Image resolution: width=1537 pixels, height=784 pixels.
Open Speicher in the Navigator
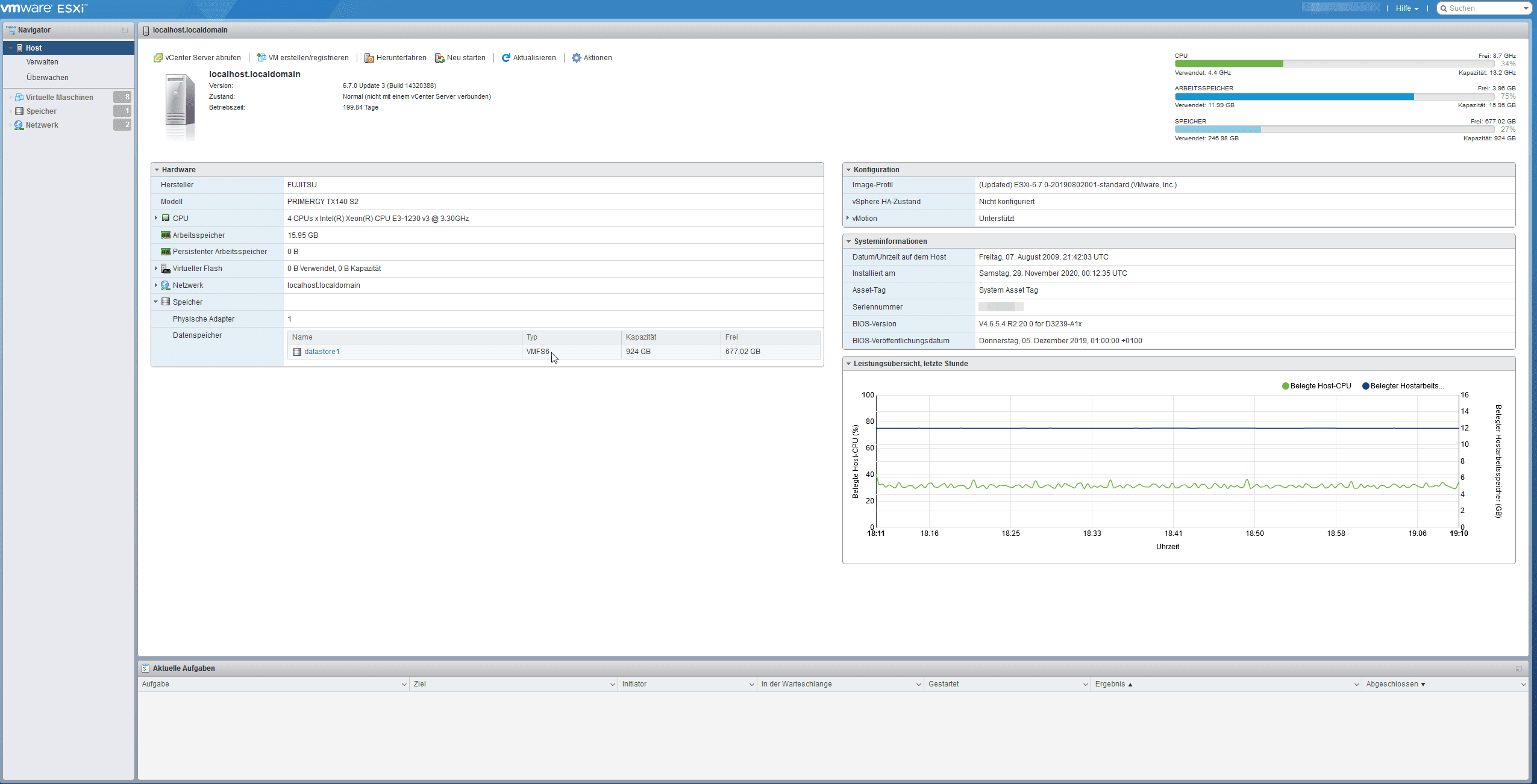[42, 111]
